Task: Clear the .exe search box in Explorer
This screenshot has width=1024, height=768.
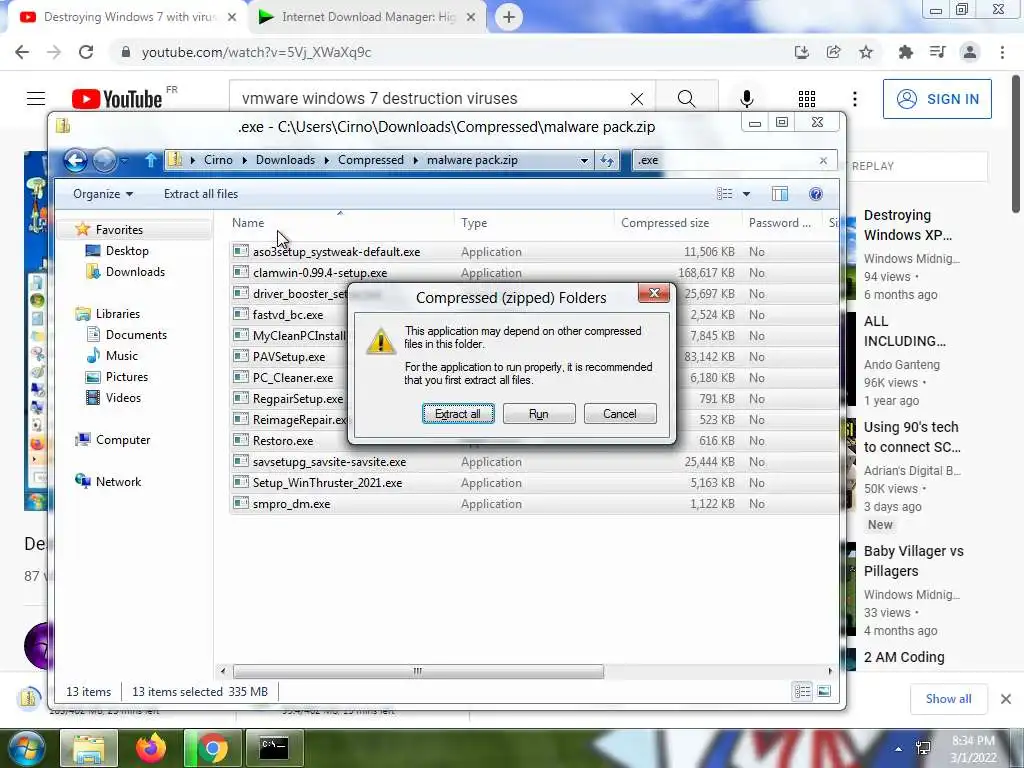Action: 823,160
